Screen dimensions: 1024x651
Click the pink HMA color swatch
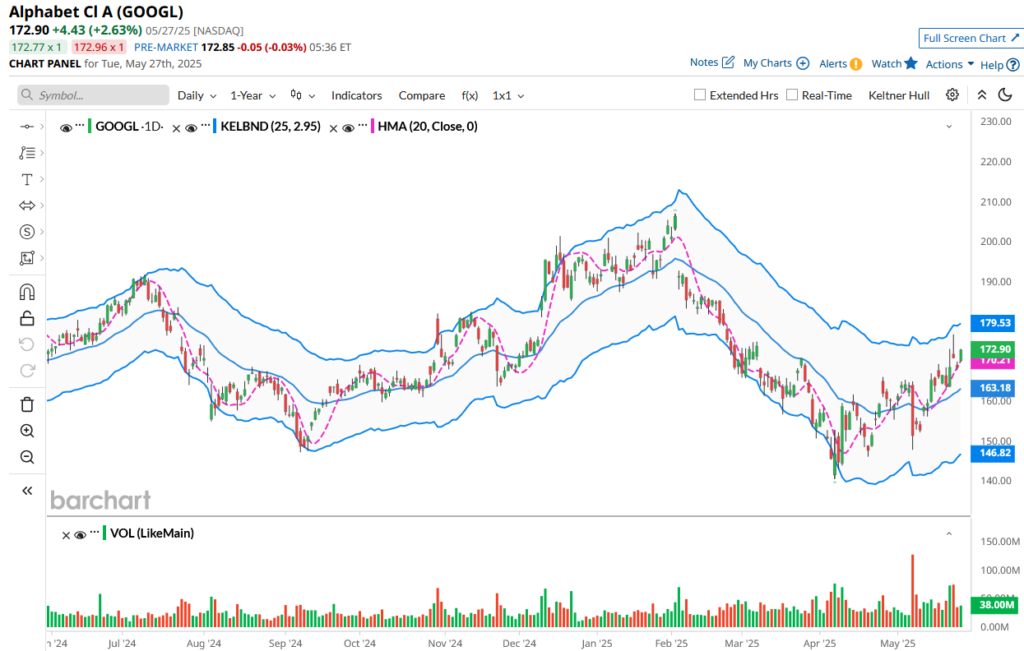373,127
